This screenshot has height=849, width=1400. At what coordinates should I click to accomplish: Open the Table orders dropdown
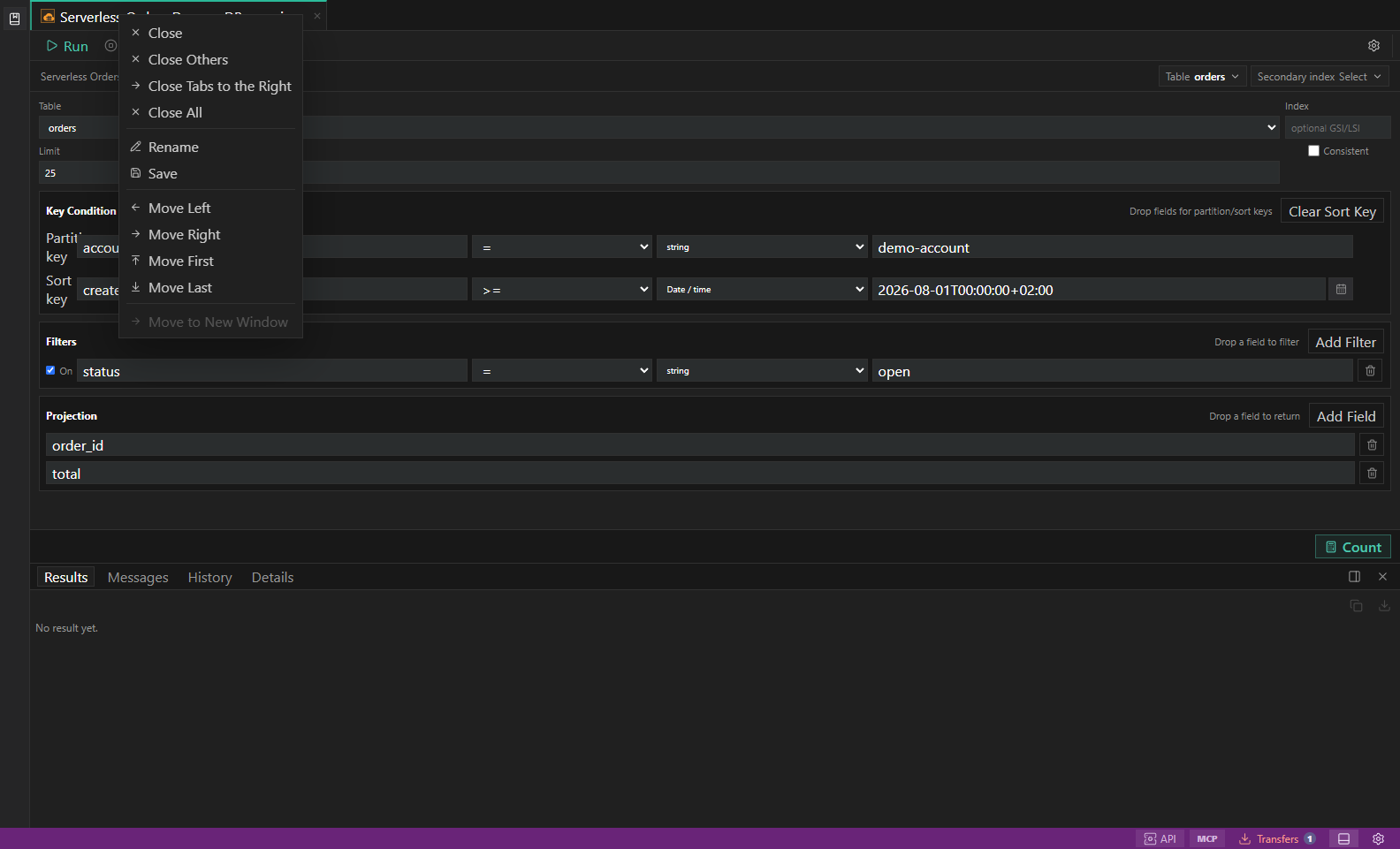1202,77
